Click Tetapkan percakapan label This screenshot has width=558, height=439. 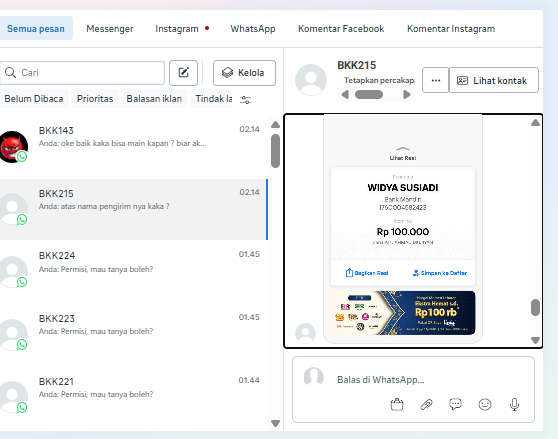tap(379, 80)
